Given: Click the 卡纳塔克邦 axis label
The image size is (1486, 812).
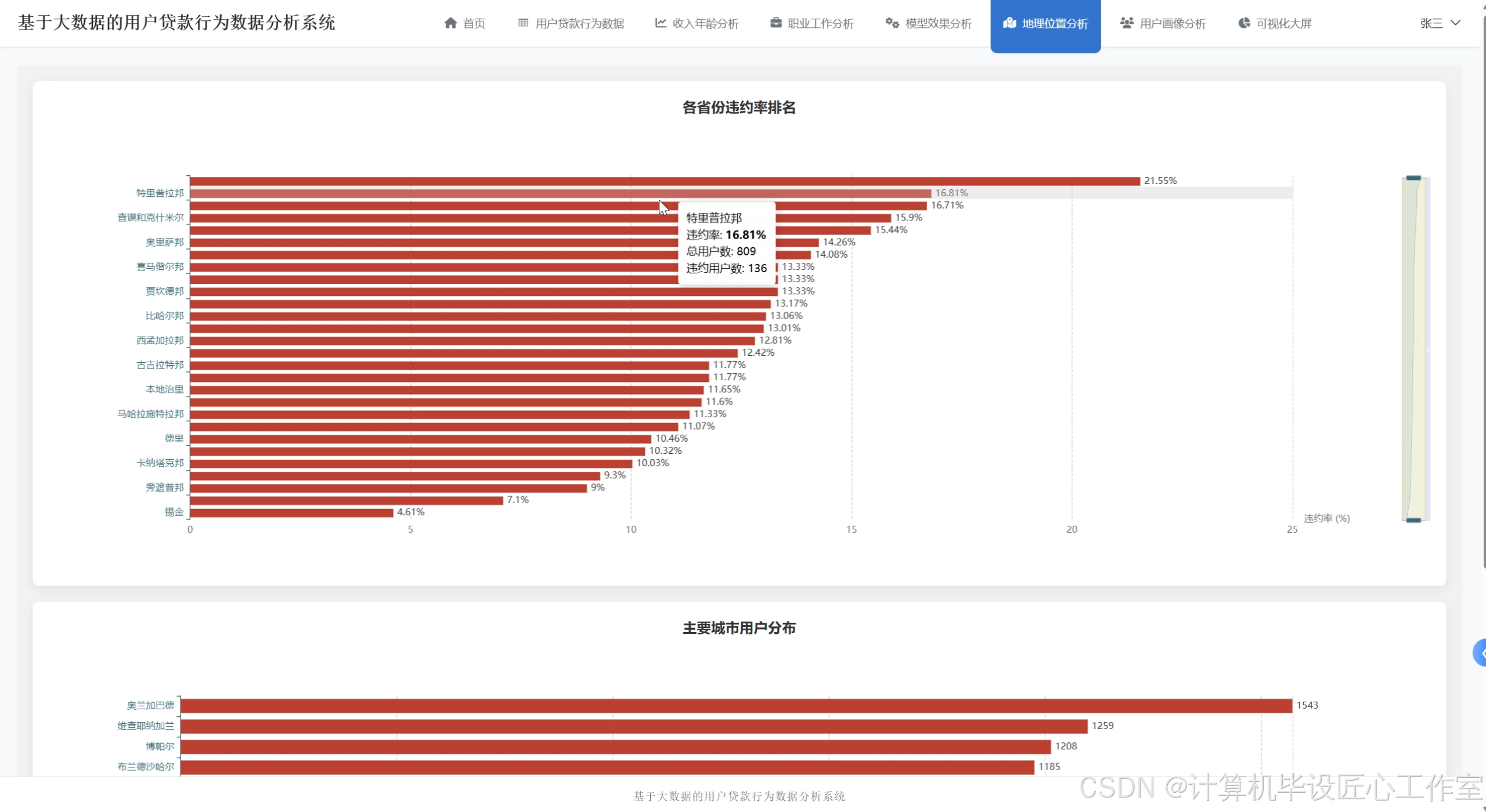Looking at the screenshot, I should pos(160,463).
